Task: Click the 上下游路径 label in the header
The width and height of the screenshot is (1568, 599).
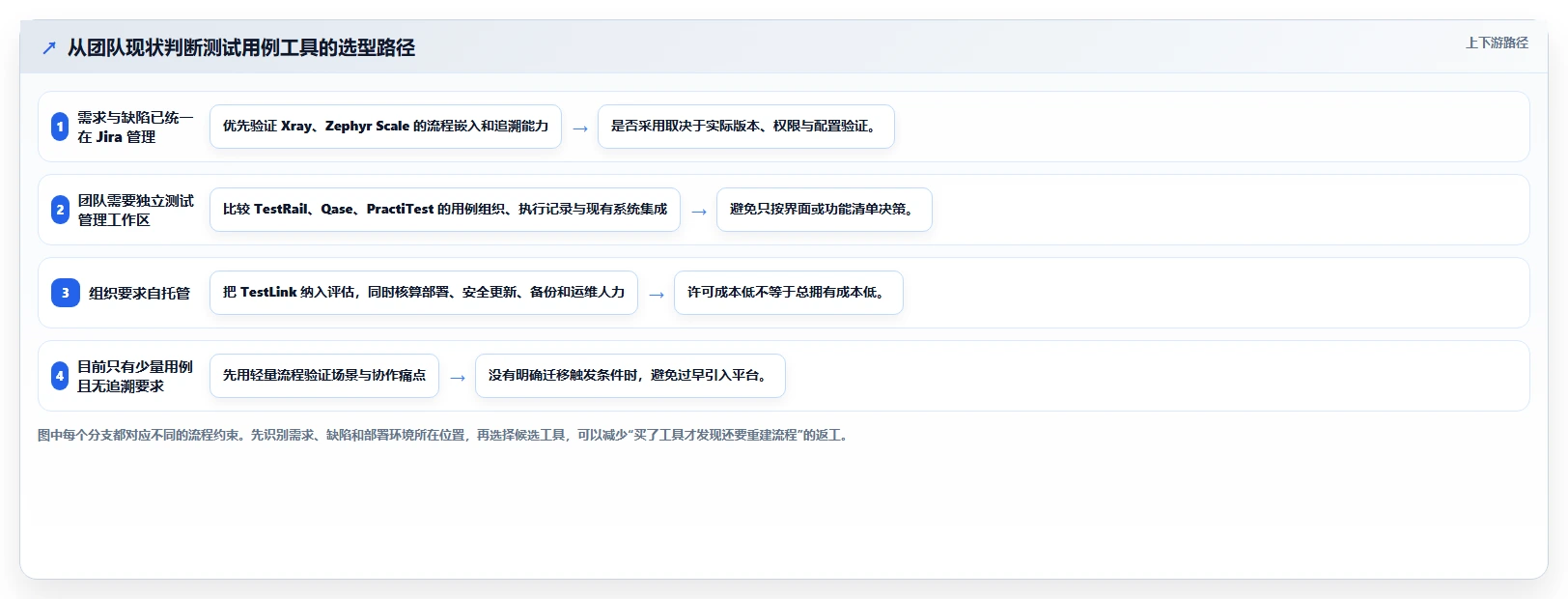Action: (x=1497, y=43)
